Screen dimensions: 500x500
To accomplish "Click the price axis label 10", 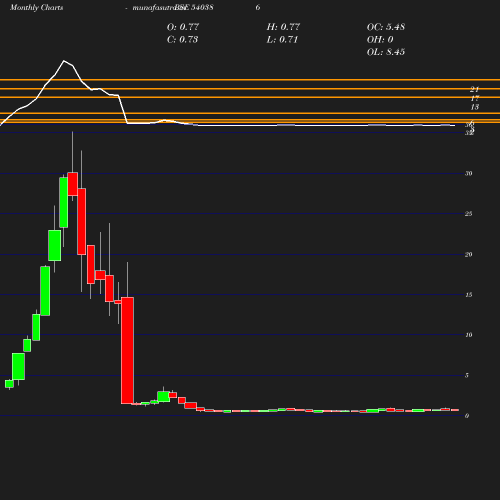I will [x=468, y=335].
